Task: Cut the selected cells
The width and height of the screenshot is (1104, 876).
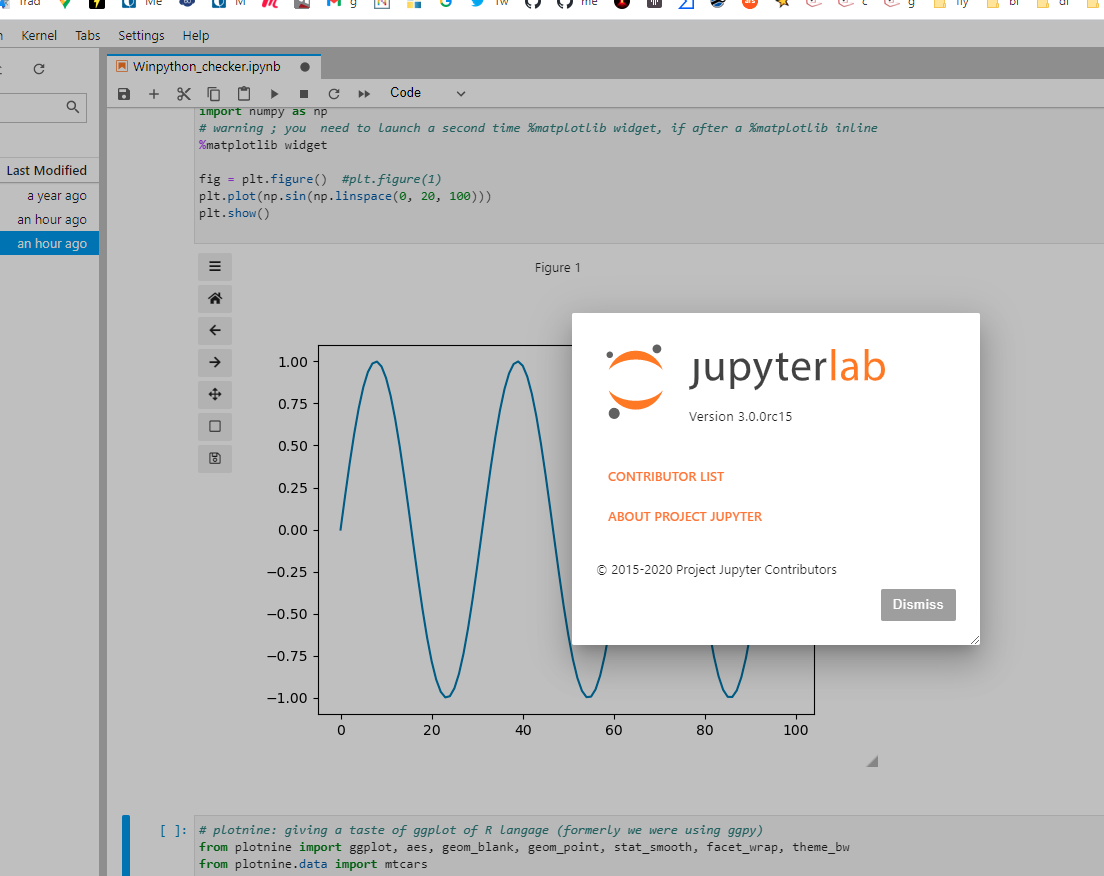Action: pyautogui.click(x=184, y=92)
